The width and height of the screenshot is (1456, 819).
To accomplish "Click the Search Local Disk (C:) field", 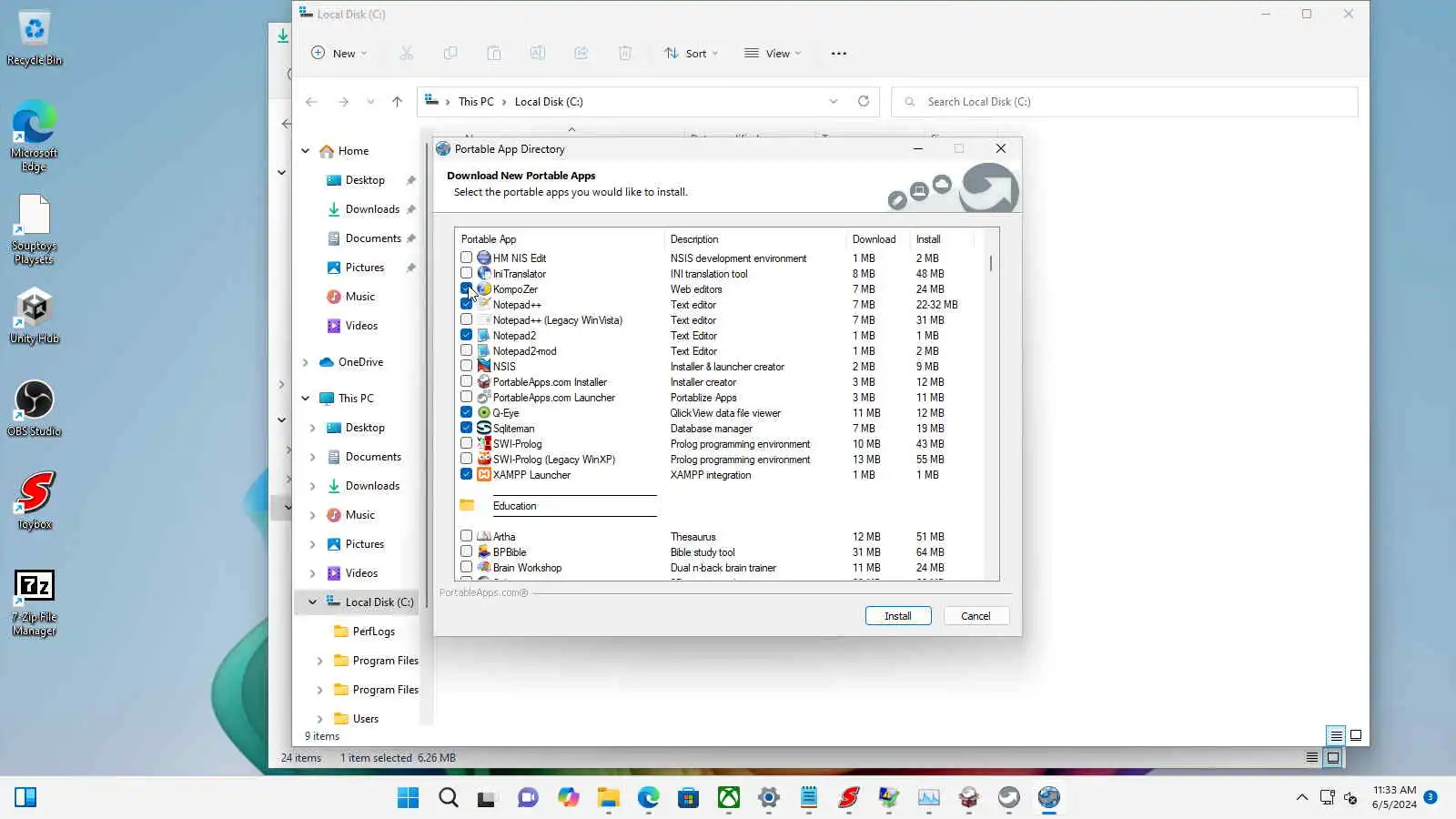I will click(1125, 102).
